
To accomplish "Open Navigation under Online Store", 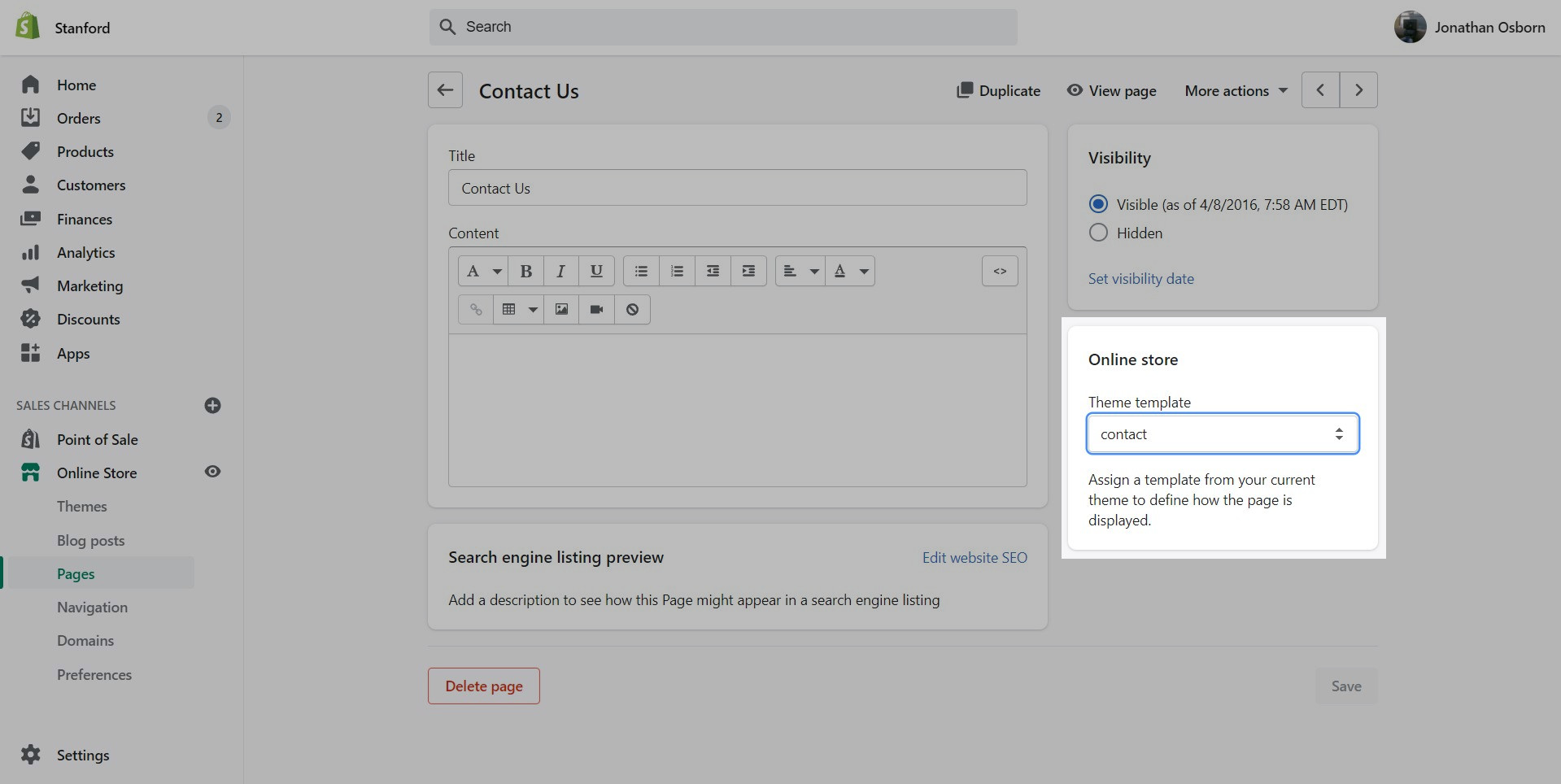I will 92,608.
